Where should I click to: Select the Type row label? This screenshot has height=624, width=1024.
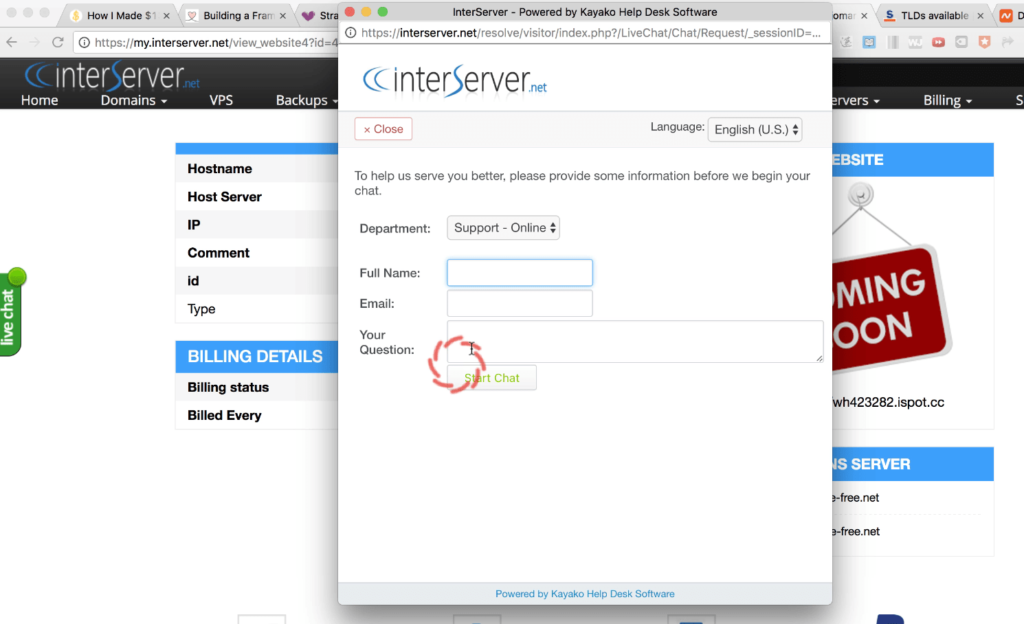(x=201, y=309)
